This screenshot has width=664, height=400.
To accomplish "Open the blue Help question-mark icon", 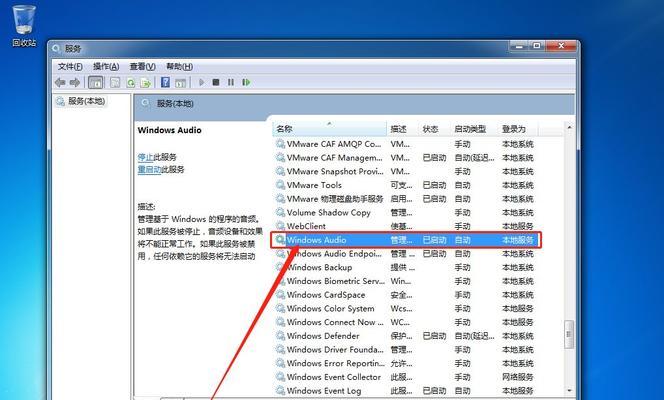I will 165,82.
